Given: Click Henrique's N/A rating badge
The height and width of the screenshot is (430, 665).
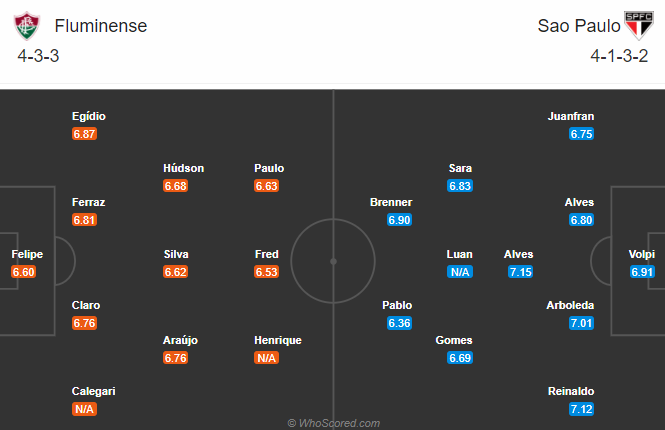Looking at the screenshot, I should pyautogui.click(x=266, y=358).
